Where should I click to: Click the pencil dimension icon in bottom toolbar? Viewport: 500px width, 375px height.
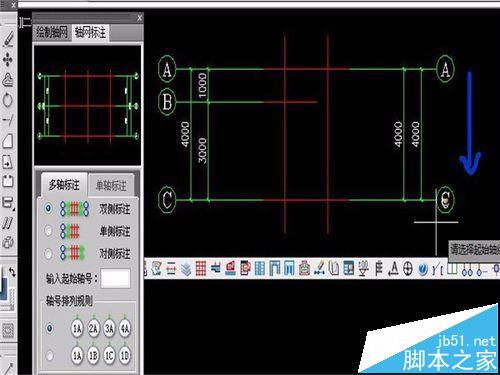pos(319,269)
